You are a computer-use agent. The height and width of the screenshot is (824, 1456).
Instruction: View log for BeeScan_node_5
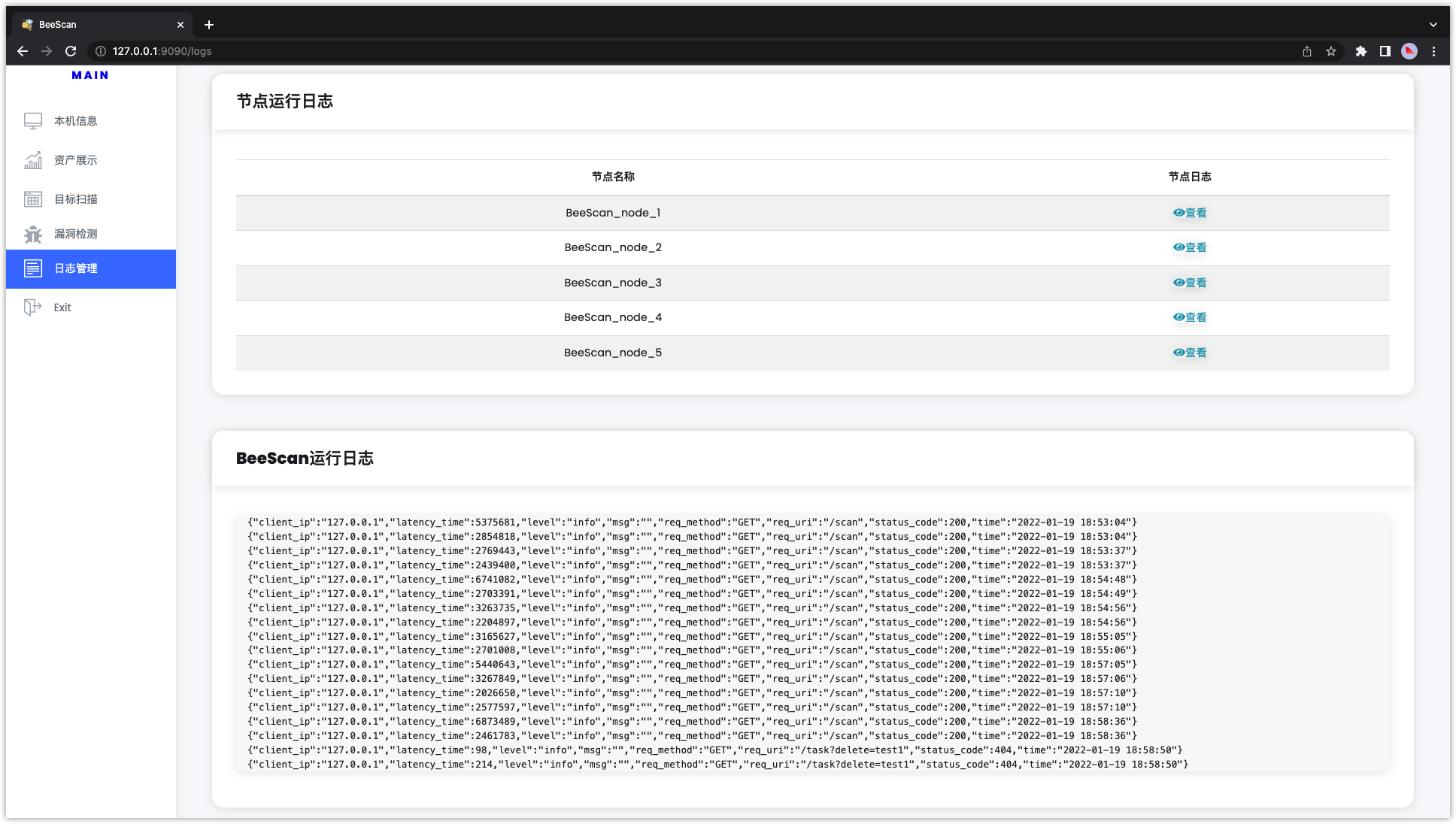click(x=1190, y=353)
